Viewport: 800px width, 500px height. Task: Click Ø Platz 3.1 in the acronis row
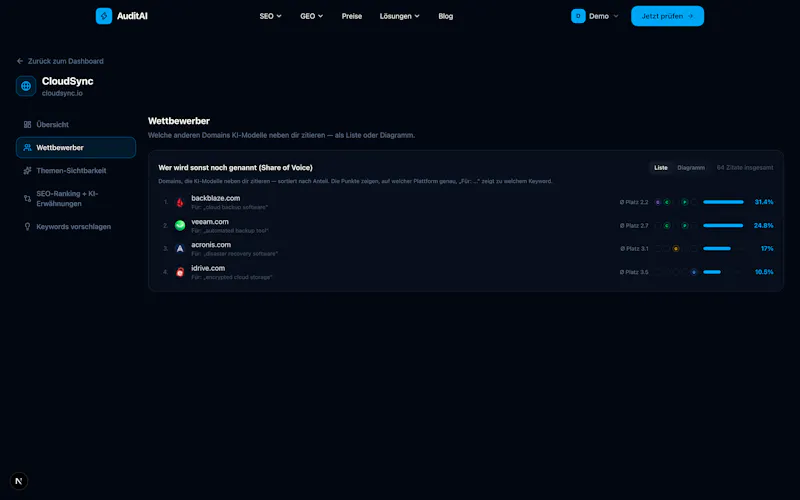point(634,248)
